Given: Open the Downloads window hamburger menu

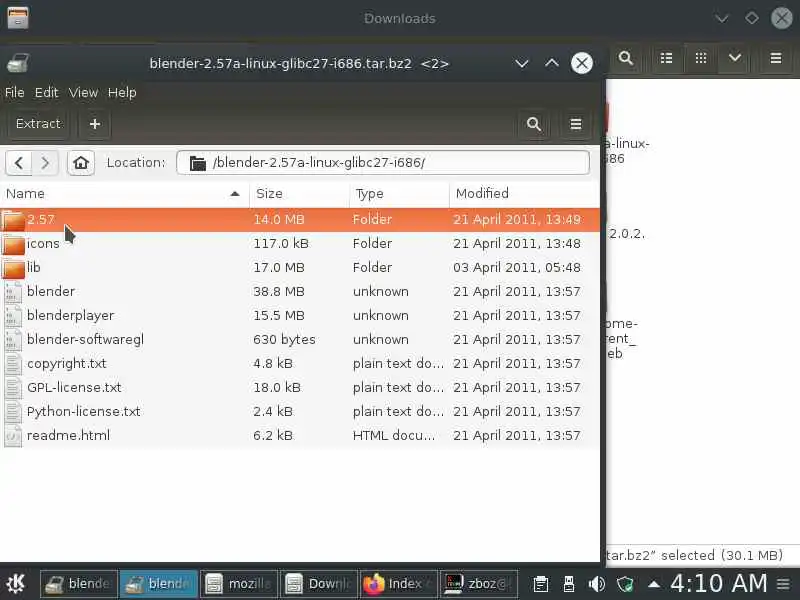Looking at the screenshot, I should pos(776,58).
